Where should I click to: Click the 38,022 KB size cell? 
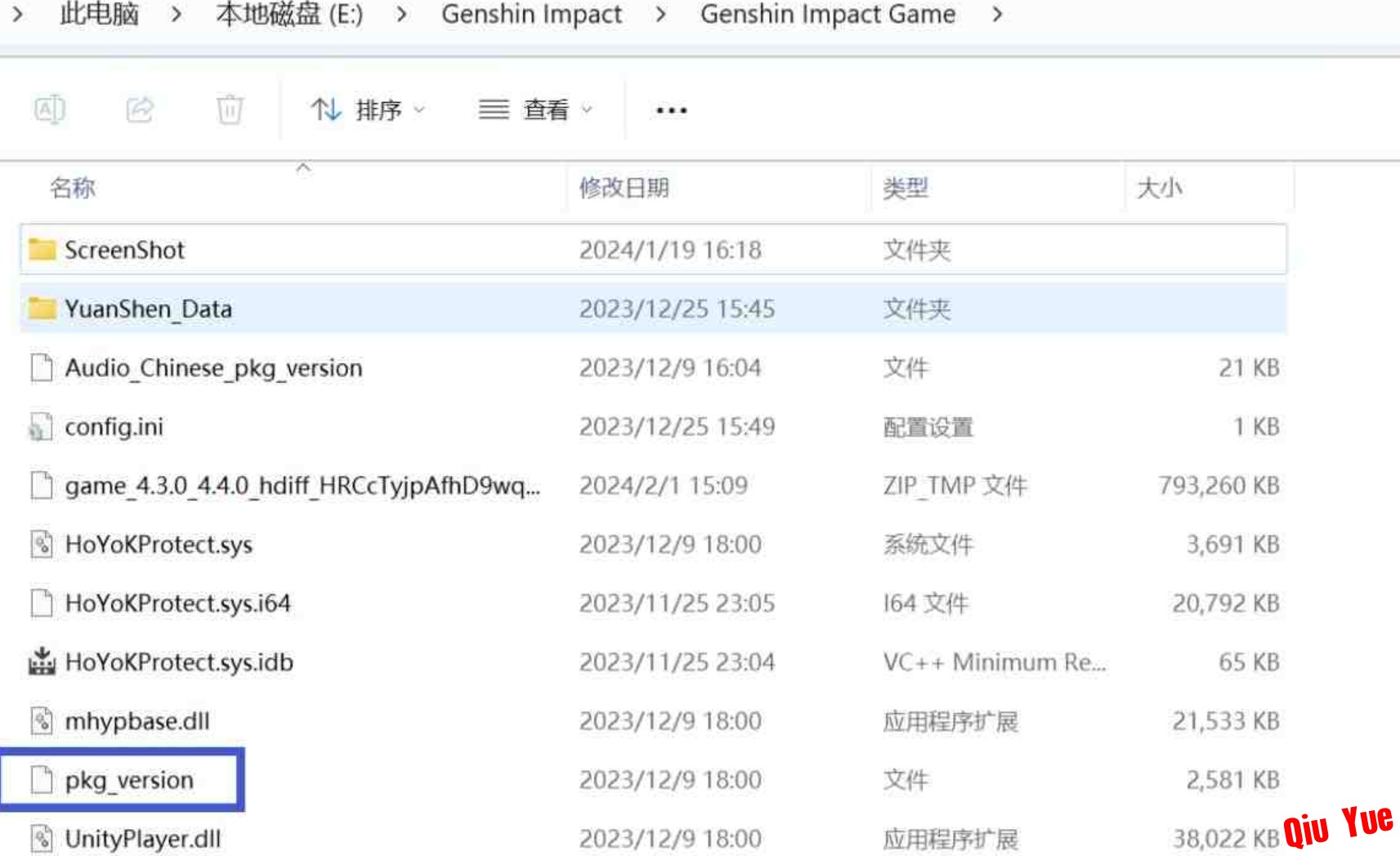tap(1226, 838)
